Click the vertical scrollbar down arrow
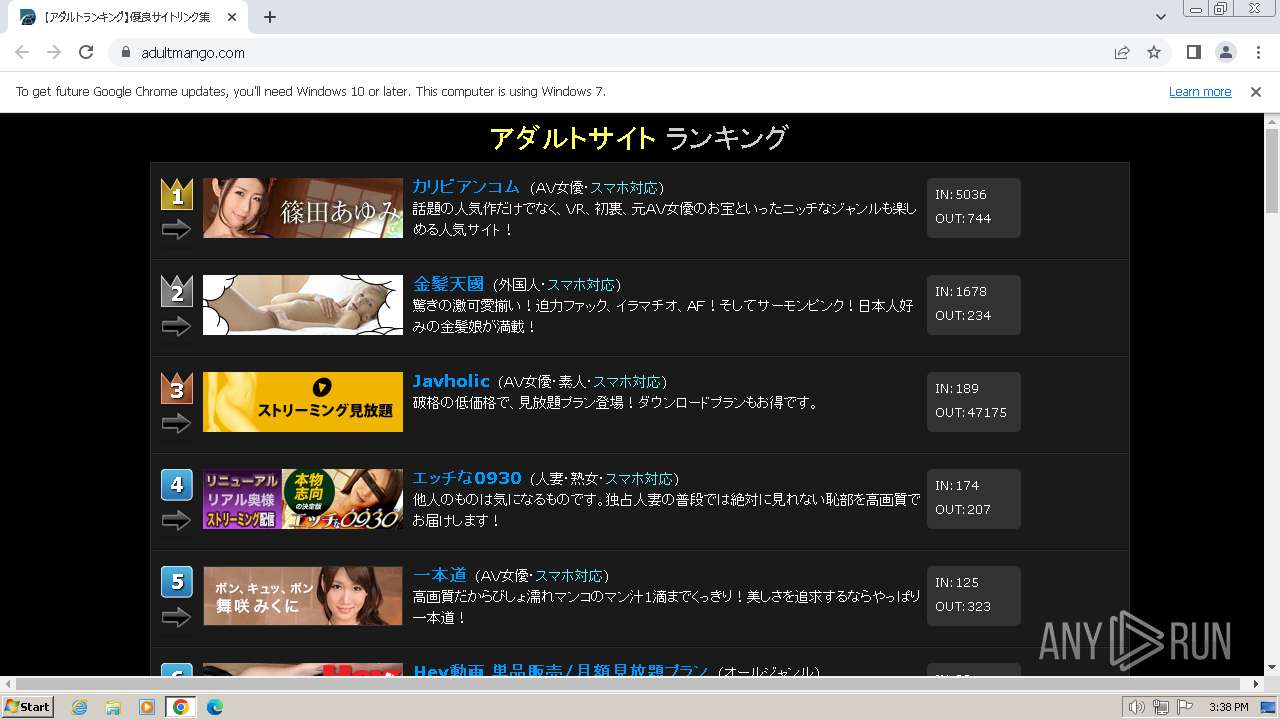This screenshot has width=1280, height=720. [1272, 668]
